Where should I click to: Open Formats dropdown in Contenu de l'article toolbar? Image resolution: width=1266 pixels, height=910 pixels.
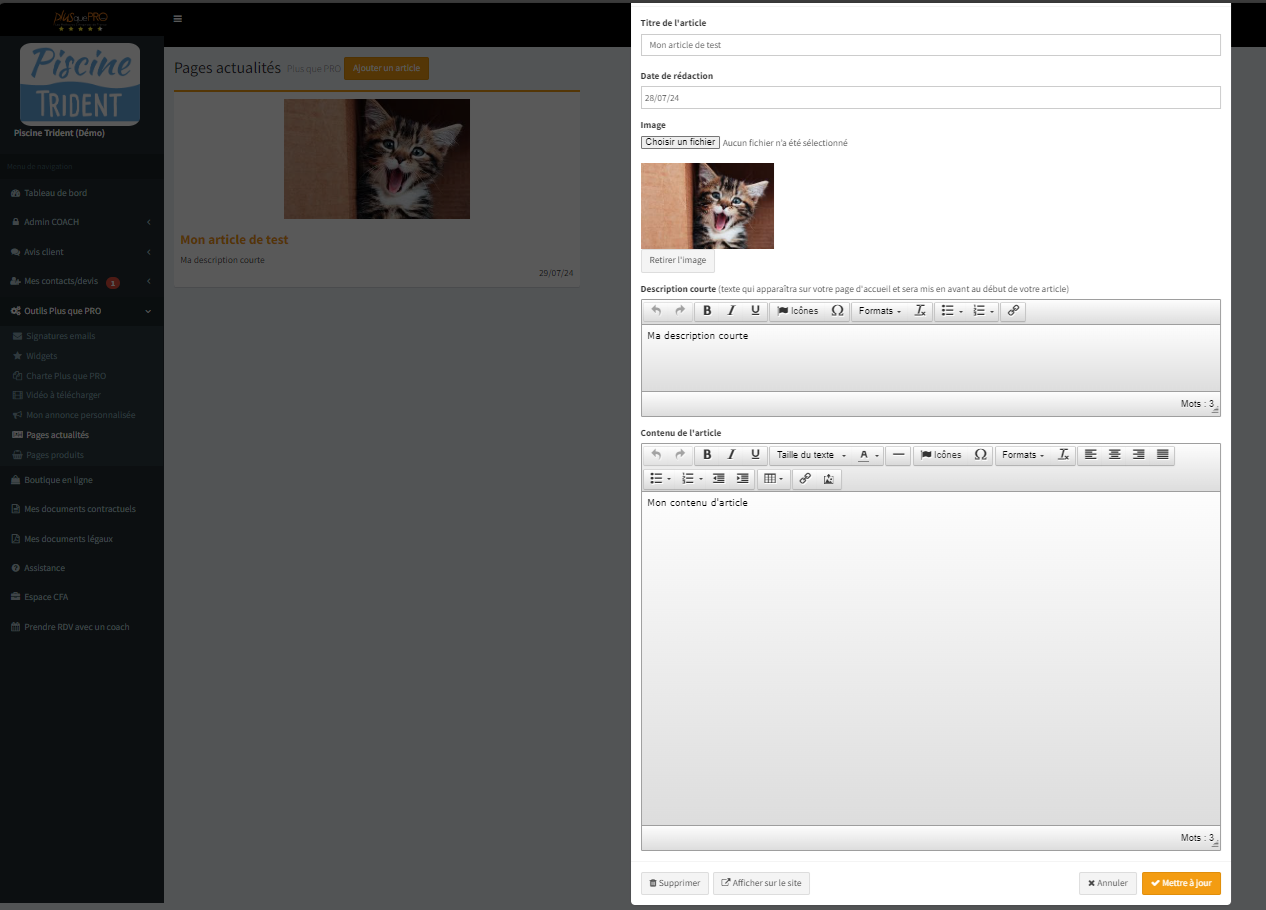coord(1023,455)
